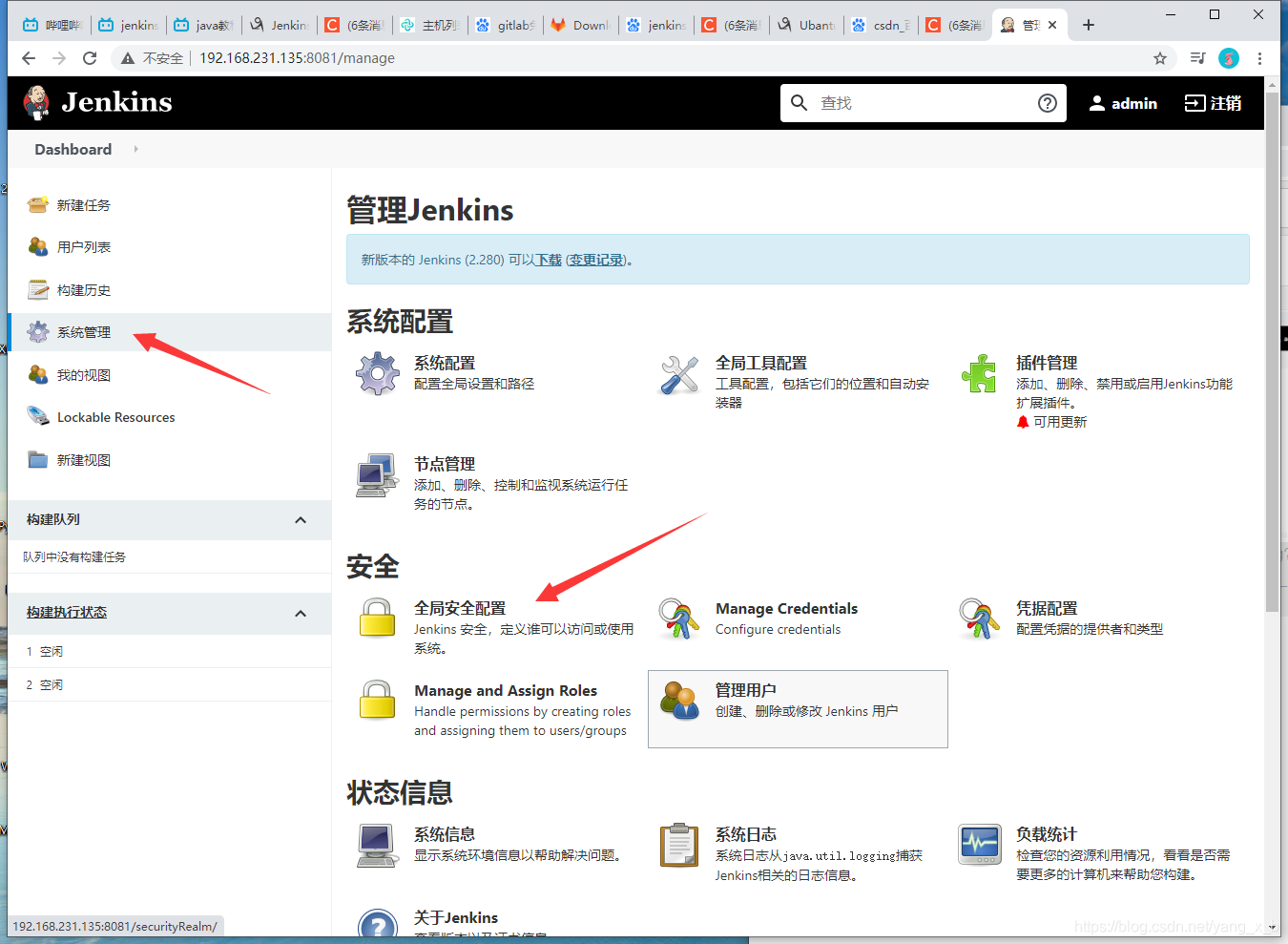Bookmark page with the star icon
Screen dimensions: 1288x944
pyautogui.click(x=1160, y=58)
